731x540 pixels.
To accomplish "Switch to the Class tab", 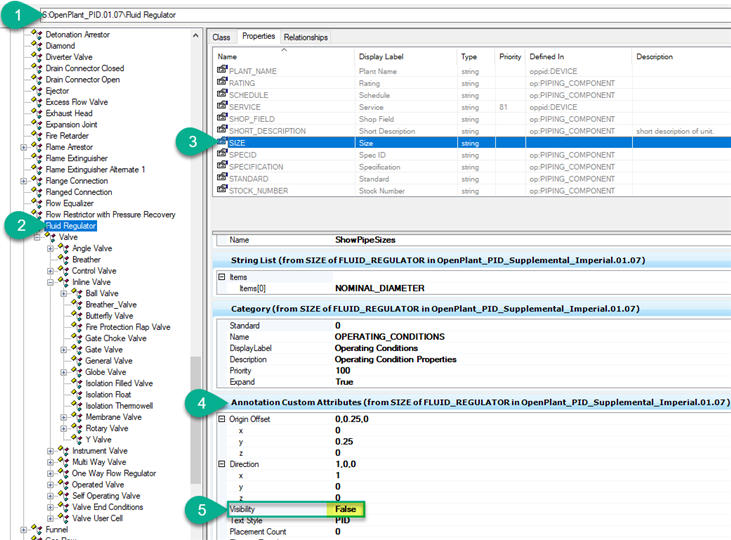I will click(221, 37).
